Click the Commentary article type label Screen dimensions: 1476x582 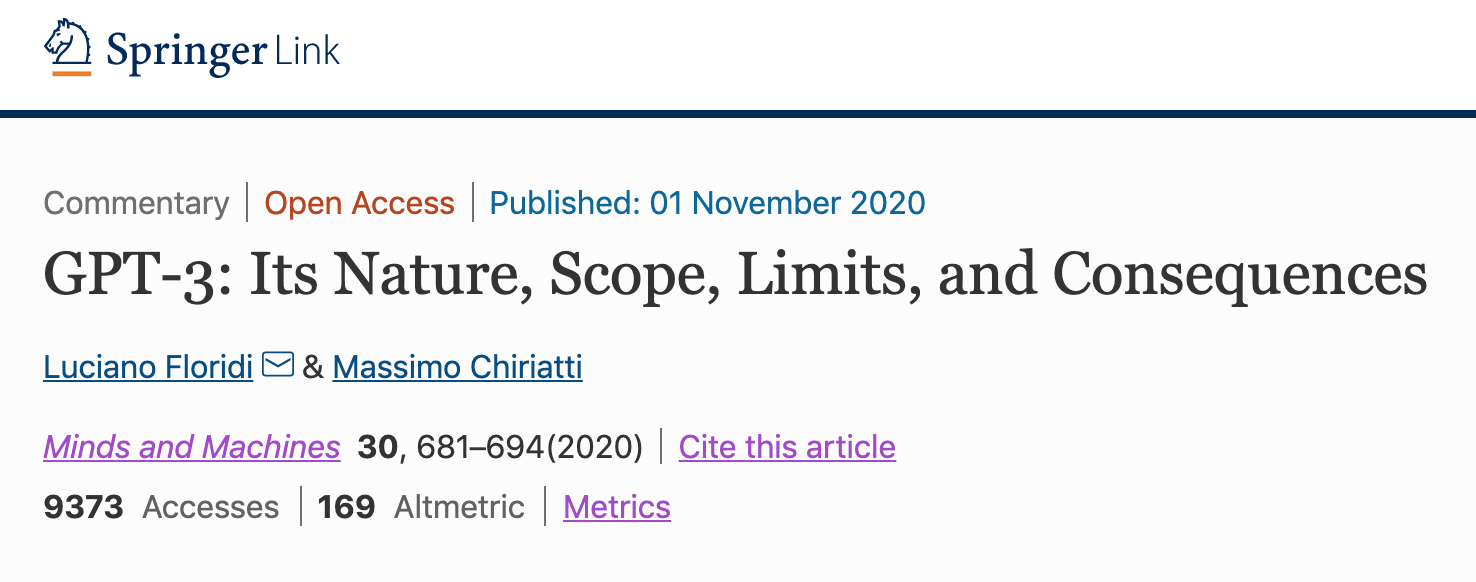pos(136,203)
